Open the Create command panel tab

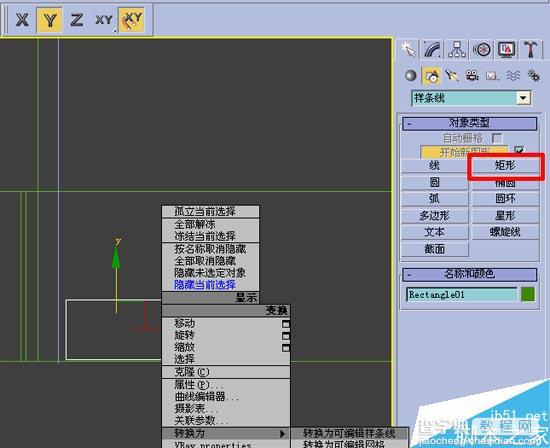pyautogui.click(x=408, y=49)
